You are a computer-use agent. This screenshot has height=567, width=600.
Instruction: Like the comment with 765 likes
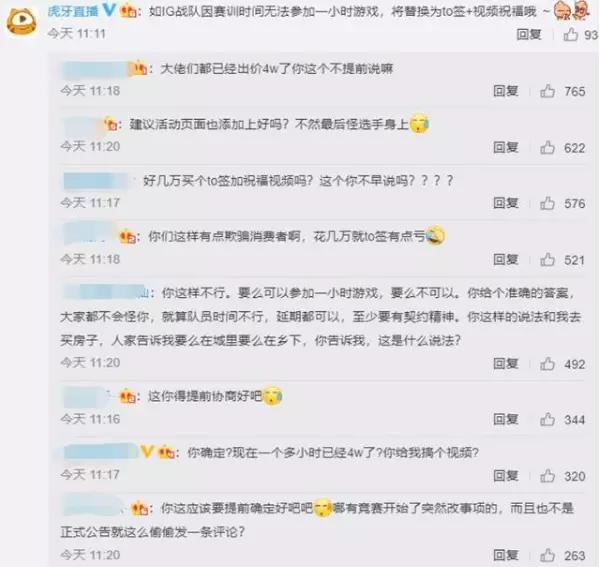coord(547,91)
